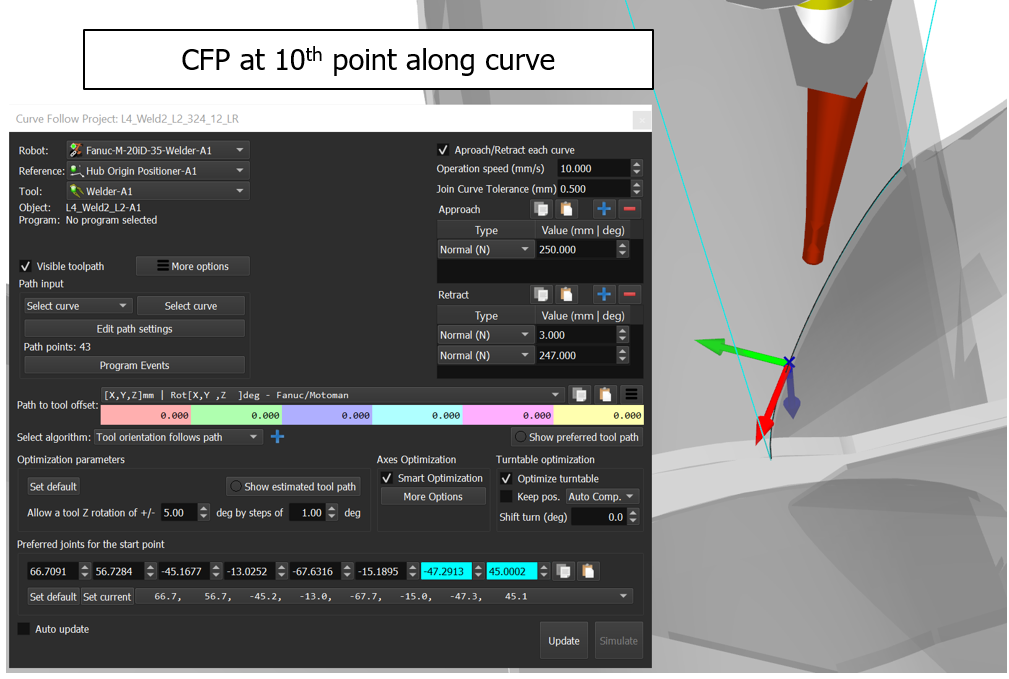Remove Approach movement with red minus icon

pos(630,209)
